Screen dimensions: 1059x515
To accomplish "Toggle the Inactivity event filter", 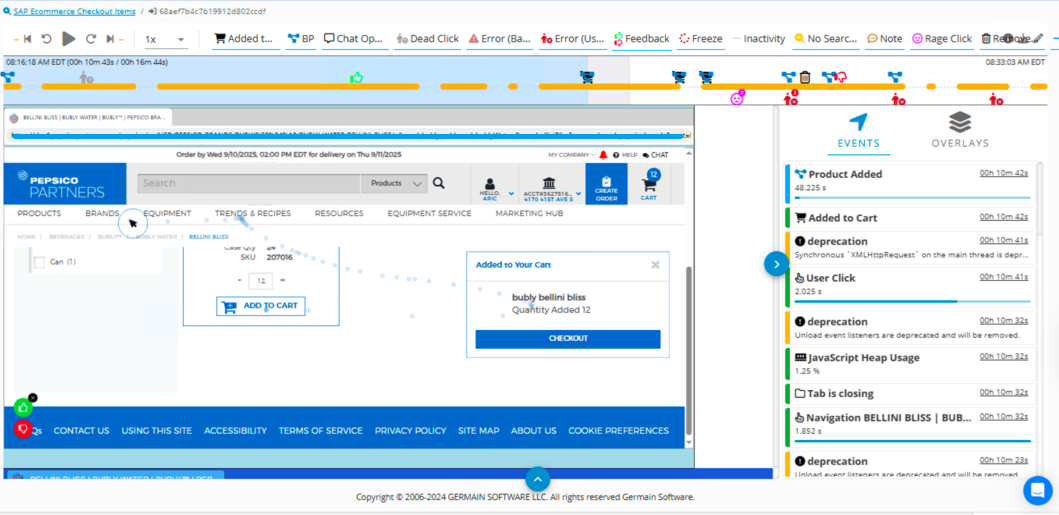I will tap(759, 39).
